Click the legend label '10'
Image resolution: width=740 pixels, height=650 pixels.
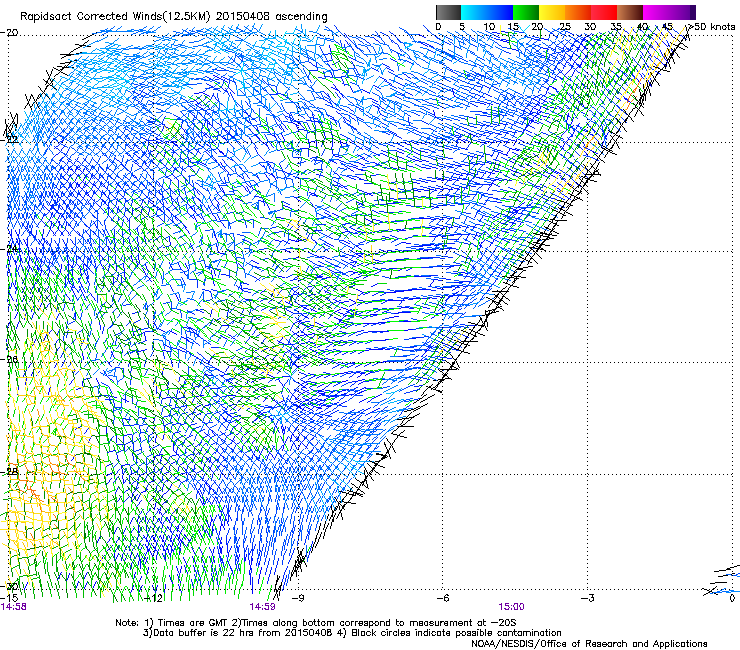pyautogui.click(x=489, y=26)
